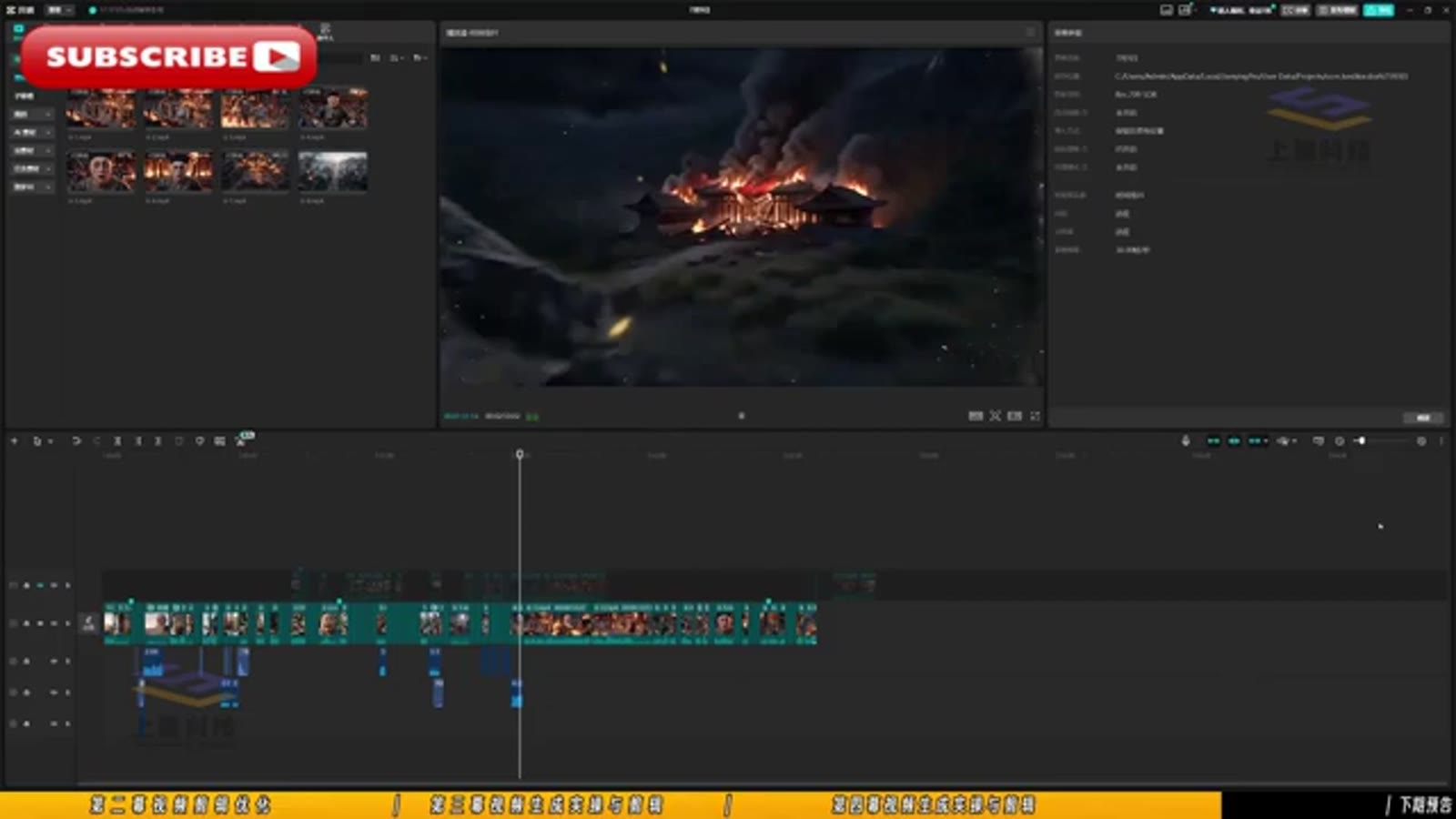
Task: Expand the selection tool dropdown arrow
Action: (50, 441)
